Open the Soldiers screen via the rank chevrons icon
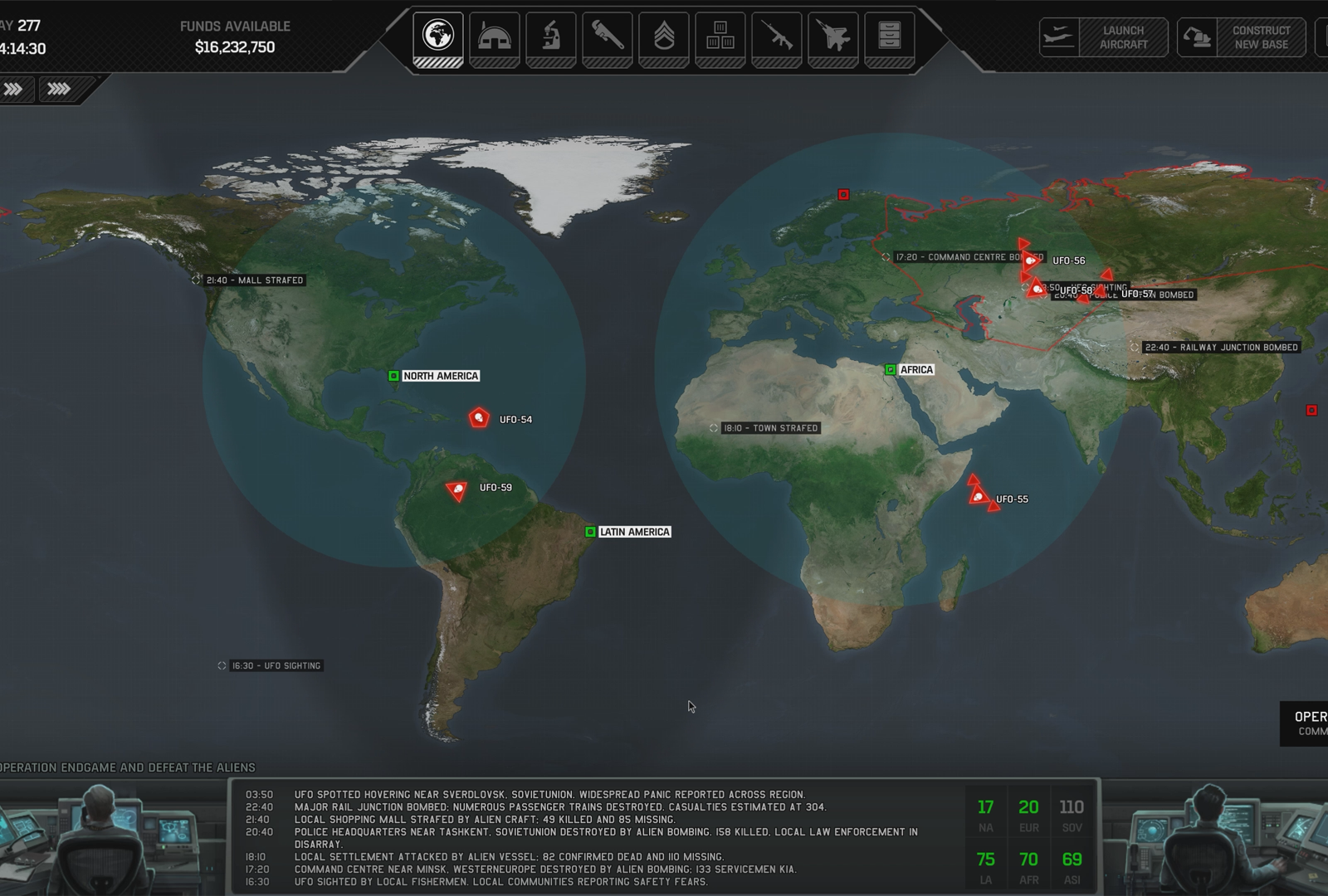Viewport: 1328px width, 896px height. [x=664, y=37]
